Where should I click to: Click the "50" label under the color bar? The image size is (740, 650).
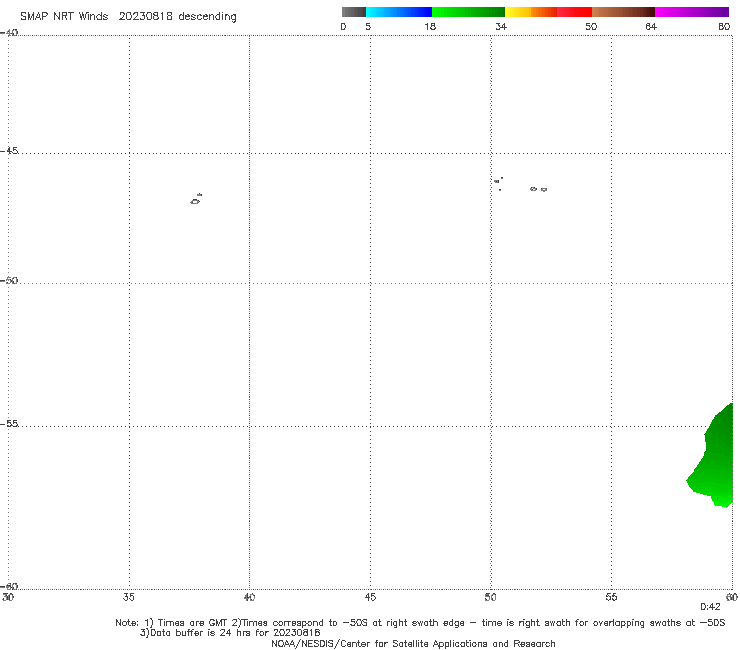(x=591, y=26)
